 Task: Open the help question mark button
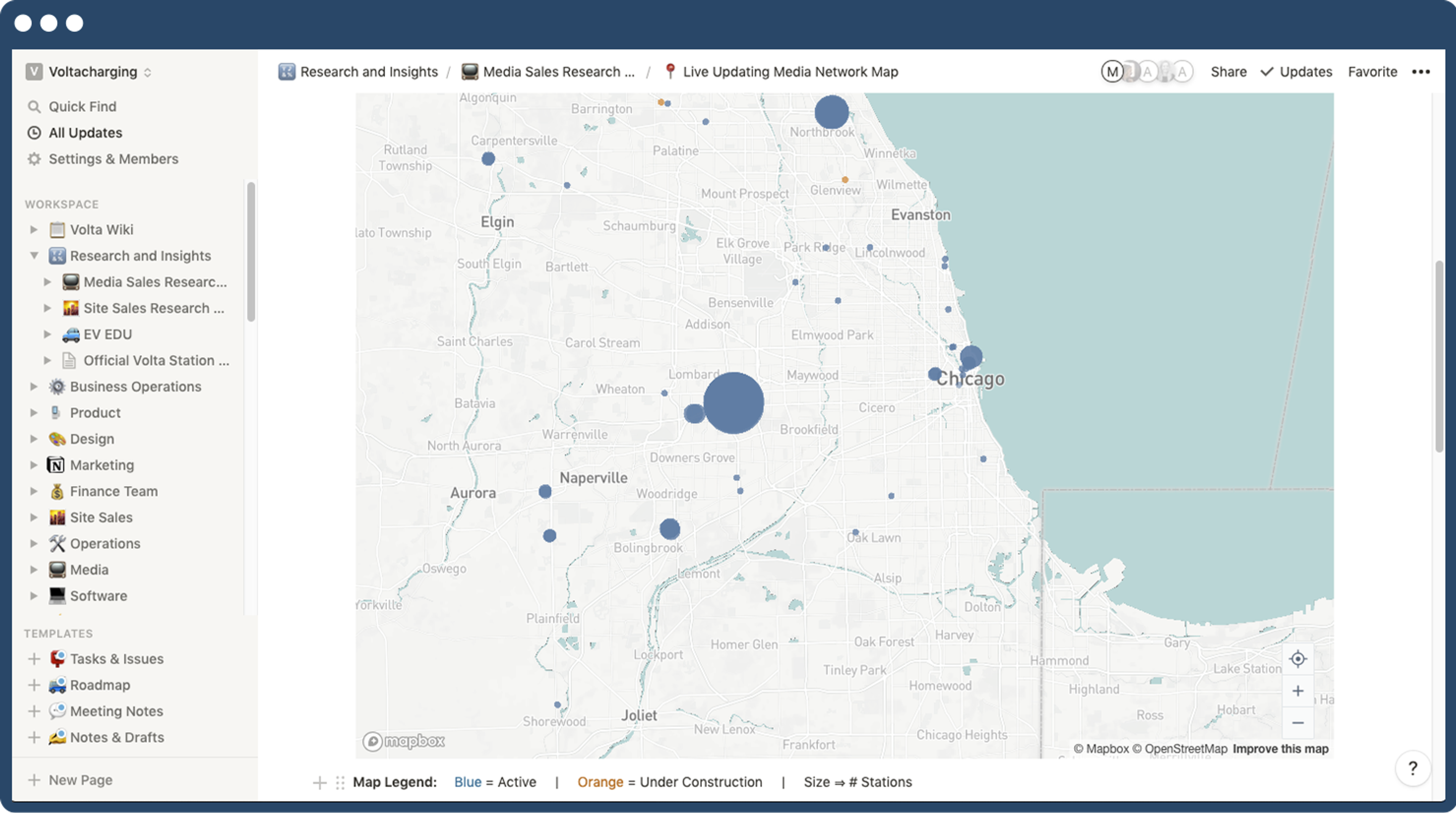(1412, 768)
